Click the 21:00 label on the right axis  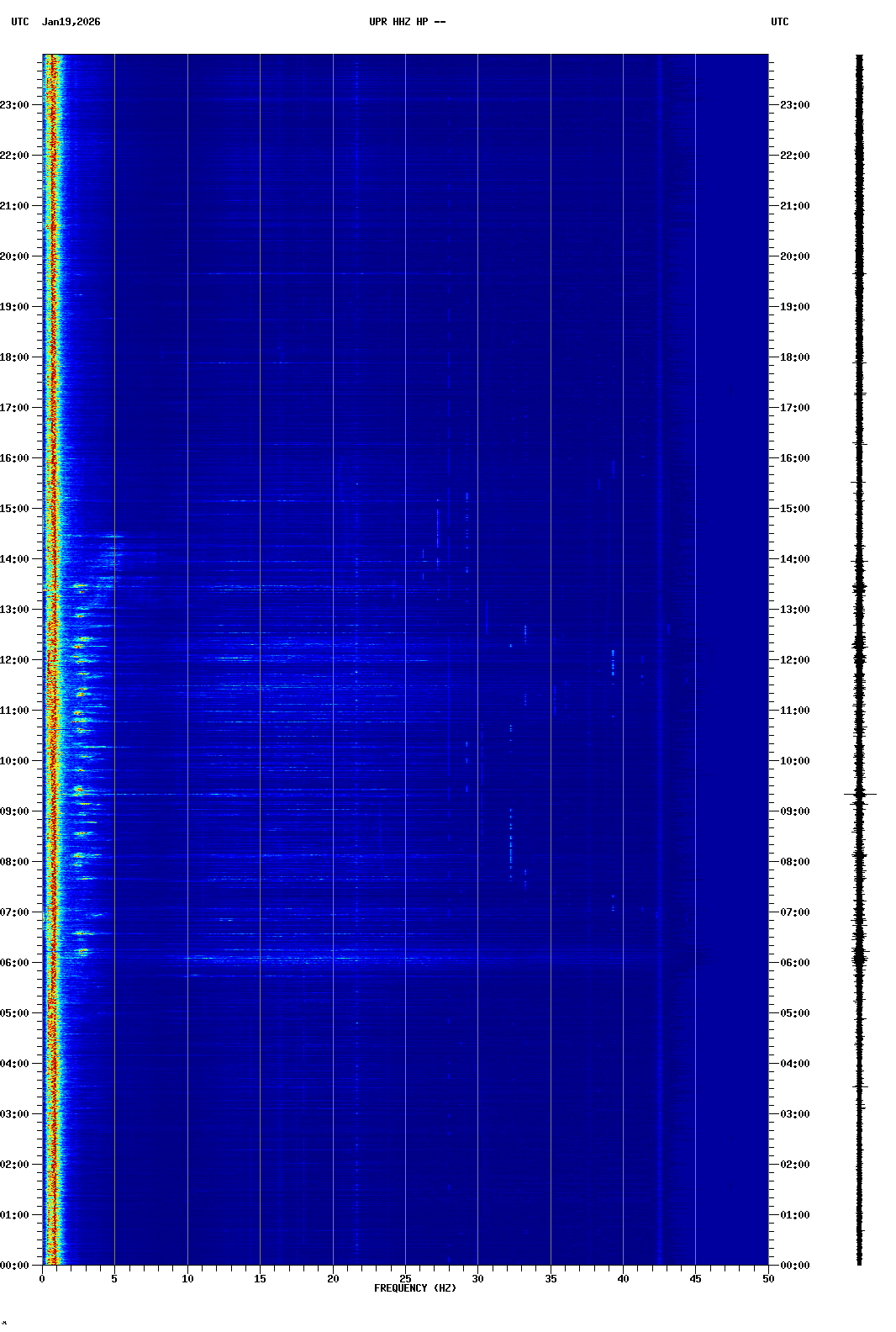tap(794, 206)
